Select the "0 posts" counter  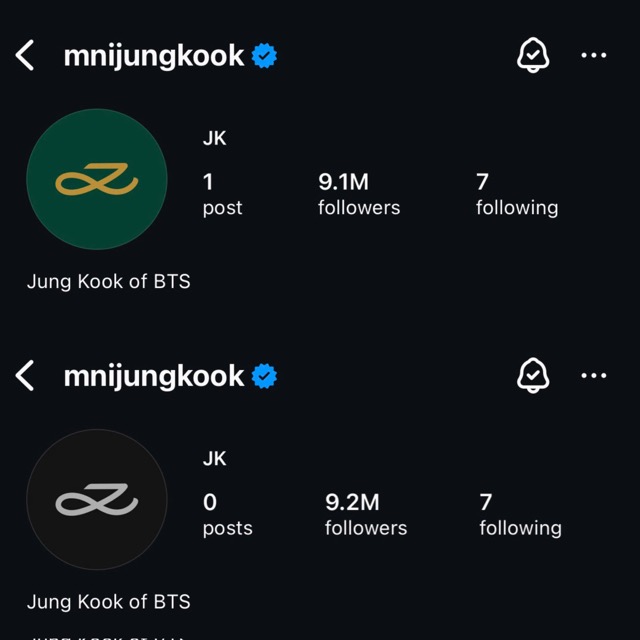tap(227, 514)
